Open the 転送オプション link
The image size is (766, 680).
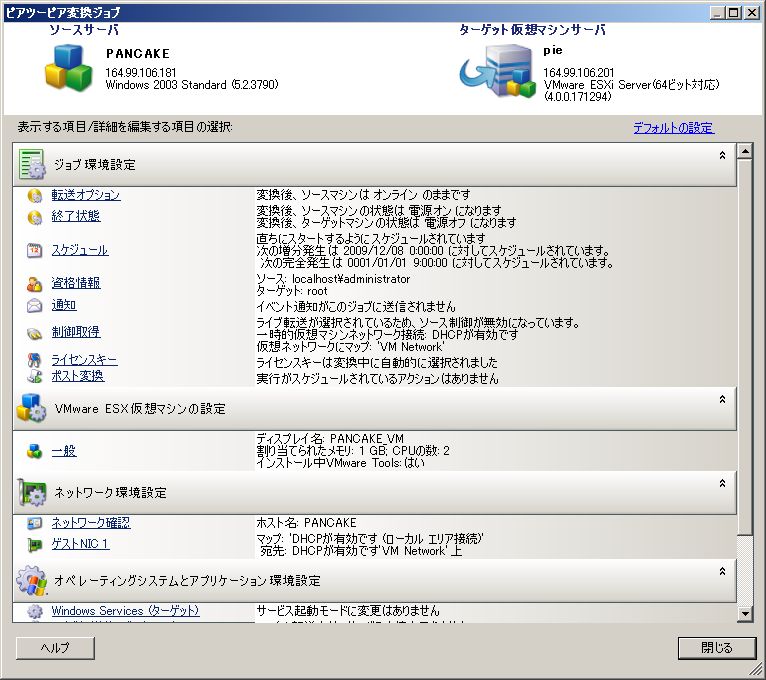click(x=86, y=195)
